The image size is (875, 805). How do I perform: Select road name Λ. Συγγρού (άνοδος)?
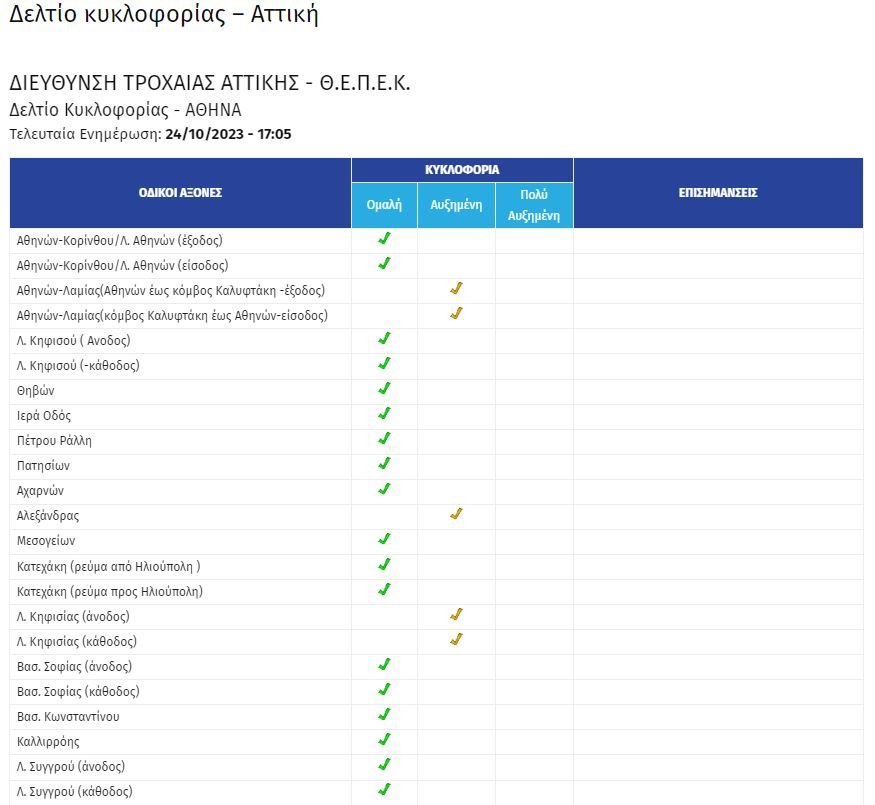pos(71,767)
